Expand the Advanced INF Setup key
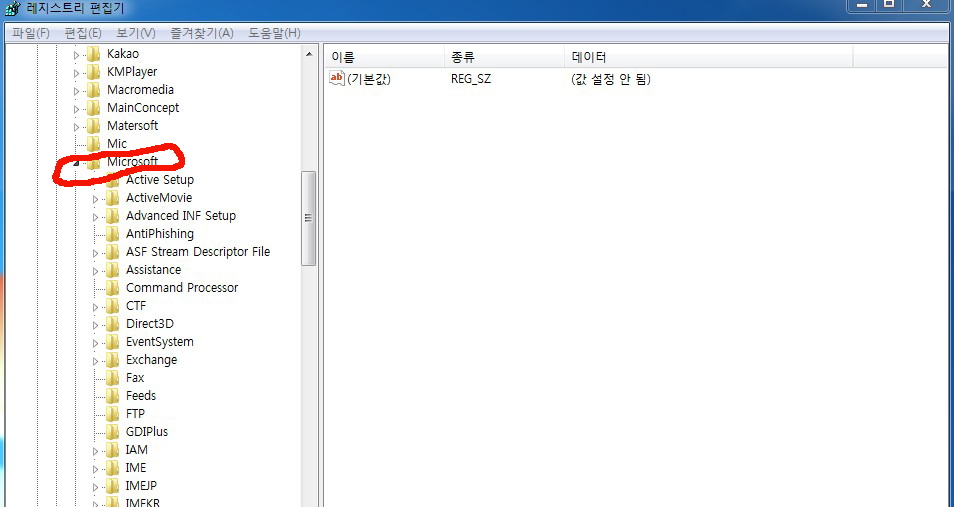This screenshot has height=507, width=954. click(x=96, y=216)
